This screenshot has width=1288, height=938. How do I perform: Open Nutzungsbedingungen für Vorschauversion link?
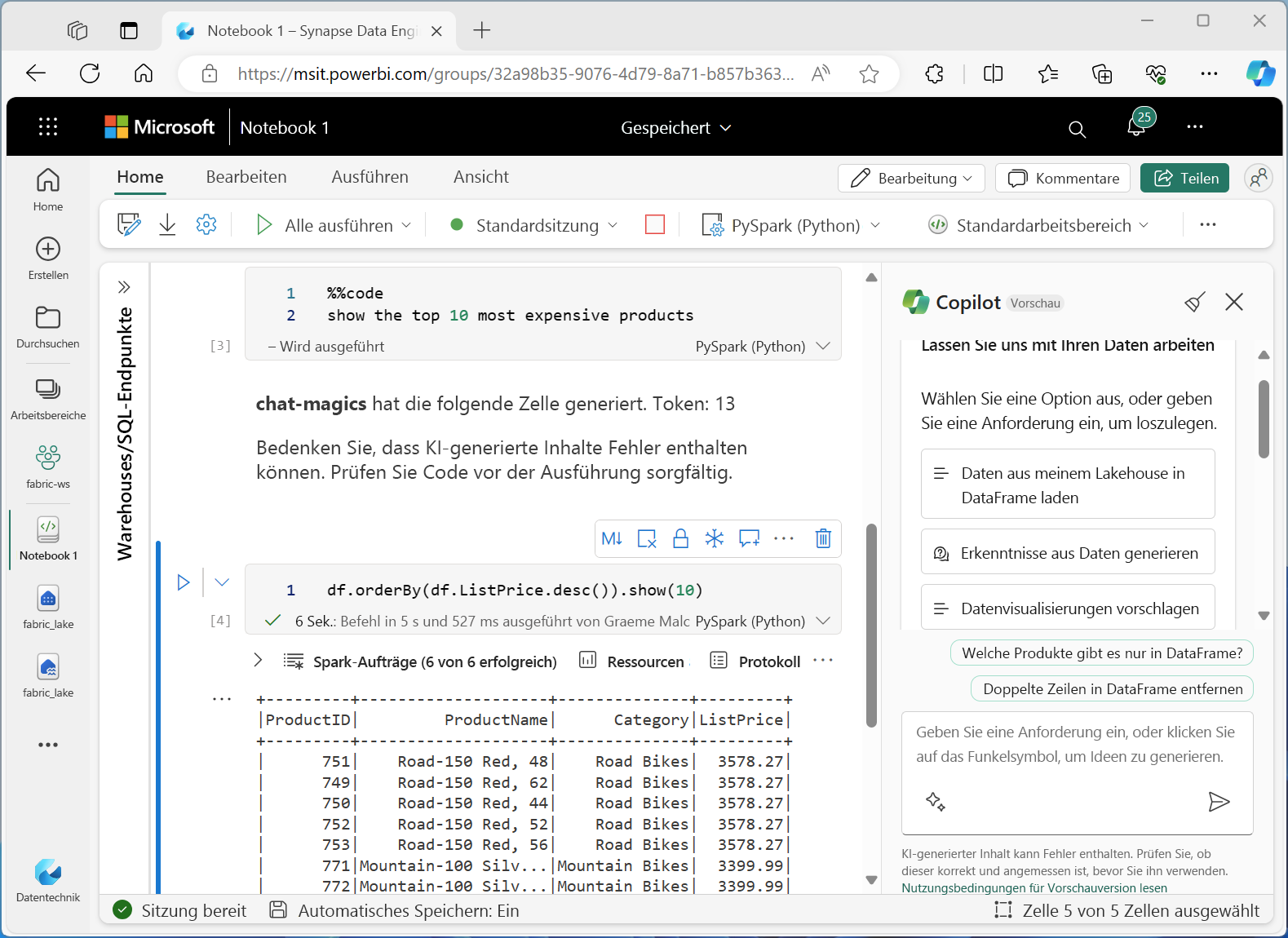click(x=1034, y=888)
